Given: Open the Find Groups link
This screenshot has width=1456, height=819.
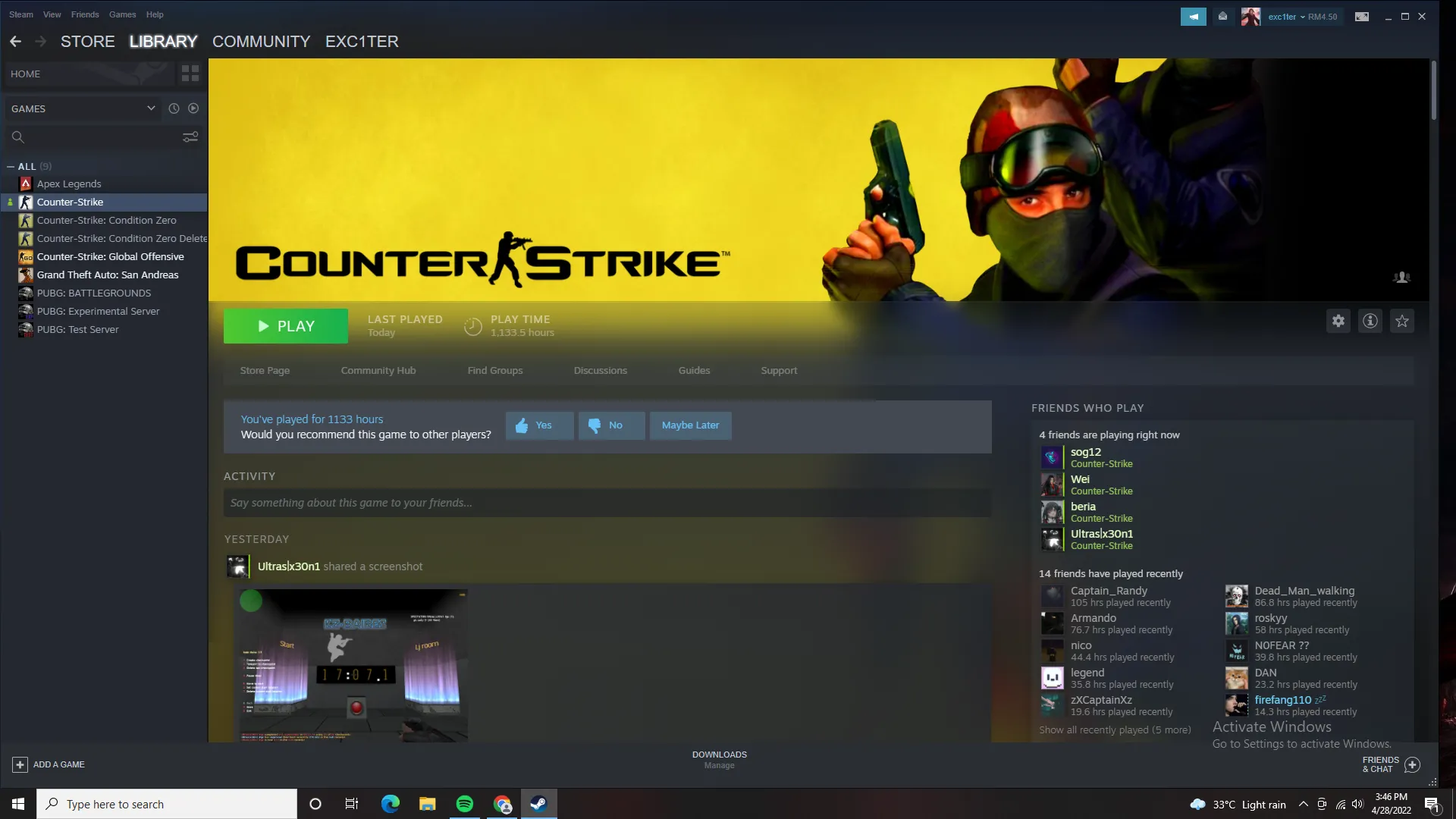Looking at the screenshot, I should [495, 371].
